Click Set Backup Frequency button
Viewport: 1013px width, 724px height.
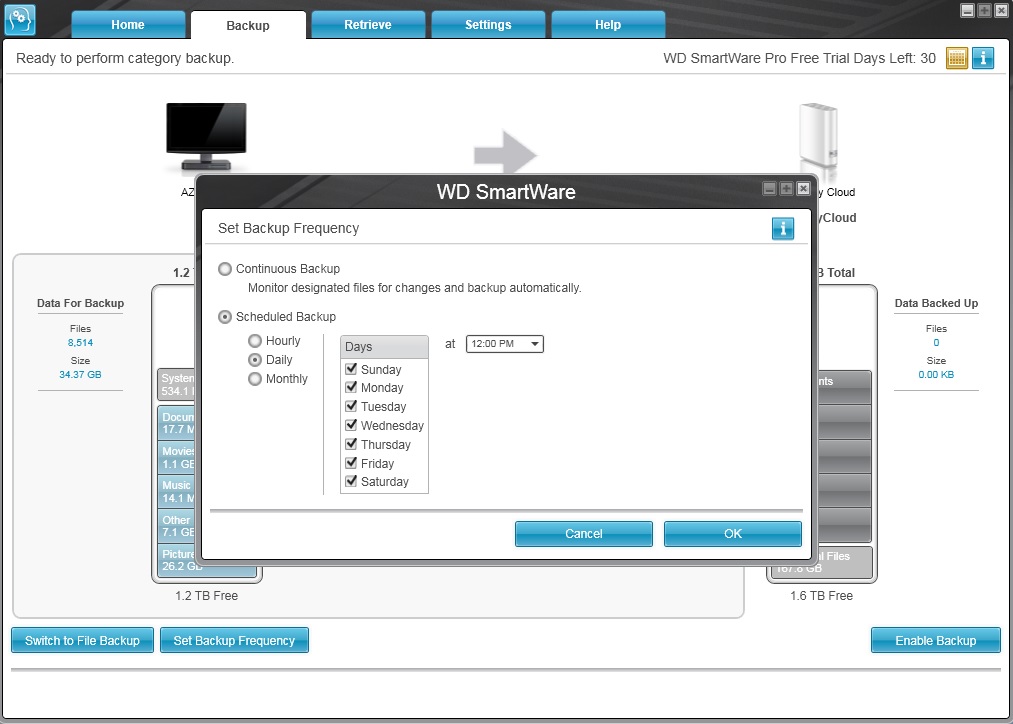pyautogui.click(x=234, y=641)
